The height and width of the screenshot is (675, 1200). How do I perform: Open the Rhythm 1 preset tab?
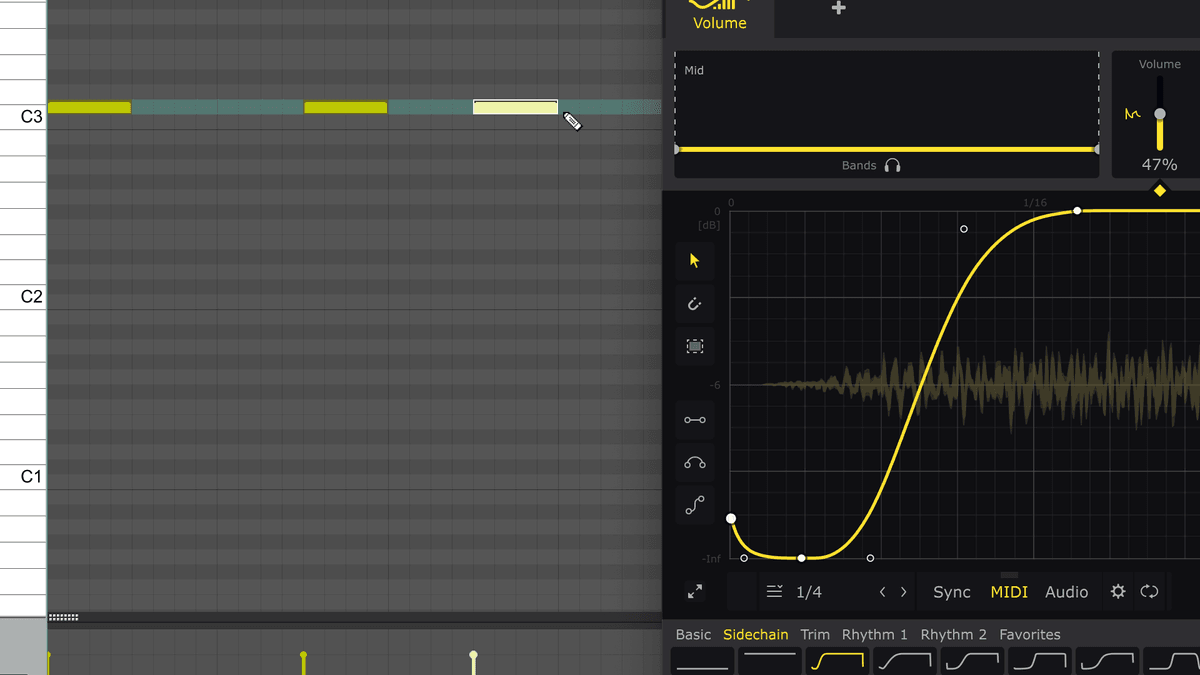pos(874,634)
